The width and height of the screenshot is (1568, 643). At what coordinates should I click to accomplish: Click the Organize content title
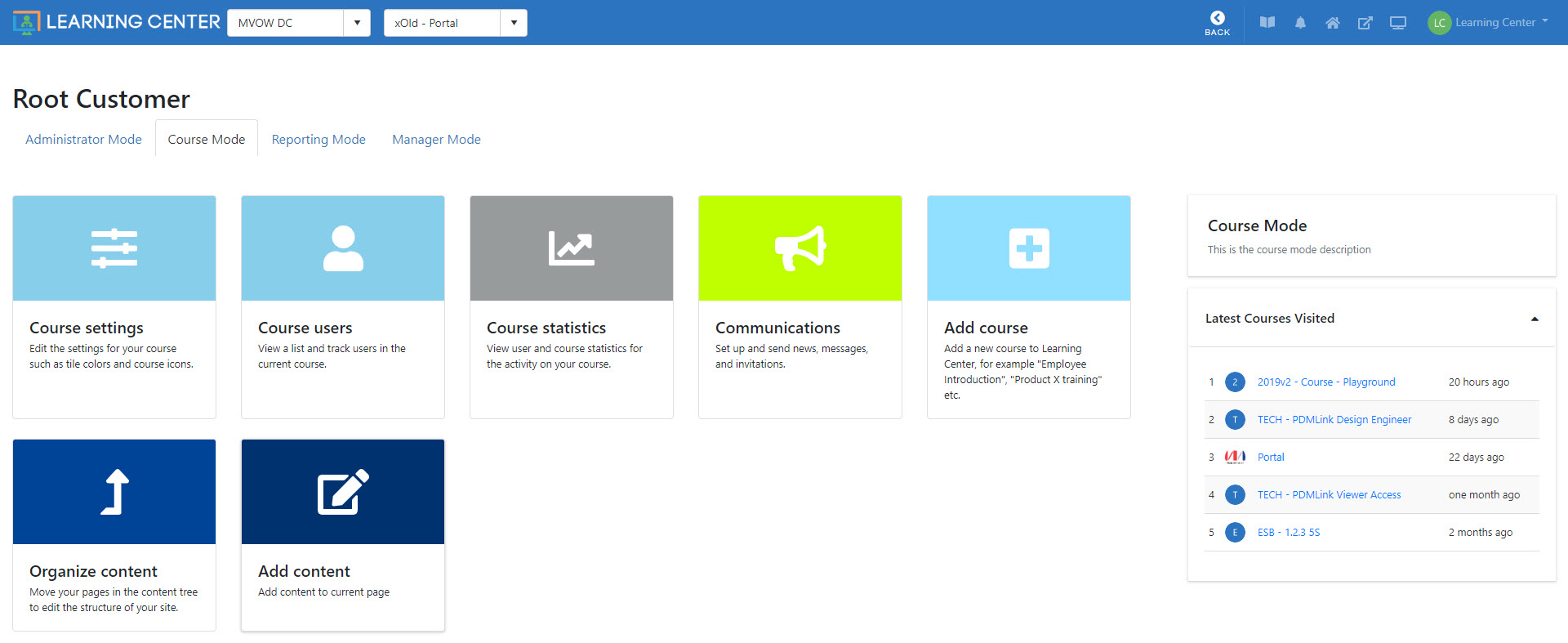tap(93, 571)
